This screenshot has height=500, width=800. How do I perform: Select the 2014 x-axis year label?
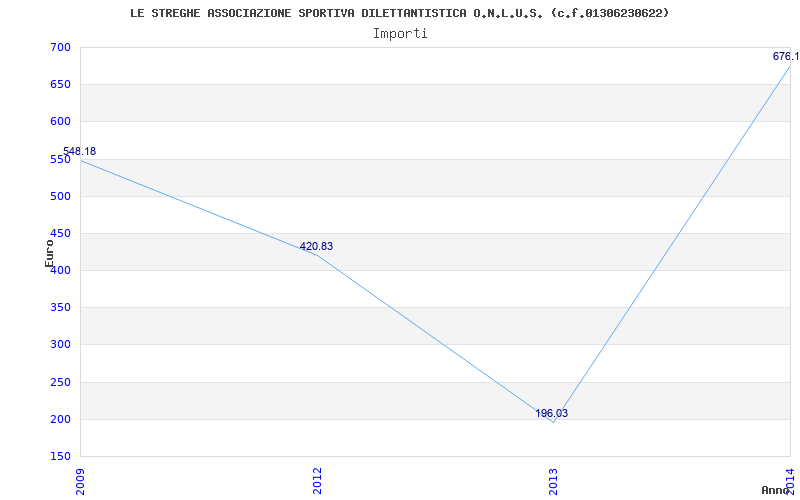point(790,480)
